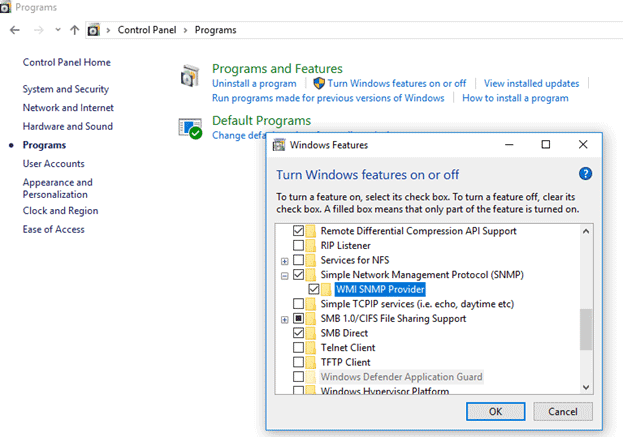Toggle SMB 1.0/CIFS File Sharing Support checkbox

pos(298,319)
